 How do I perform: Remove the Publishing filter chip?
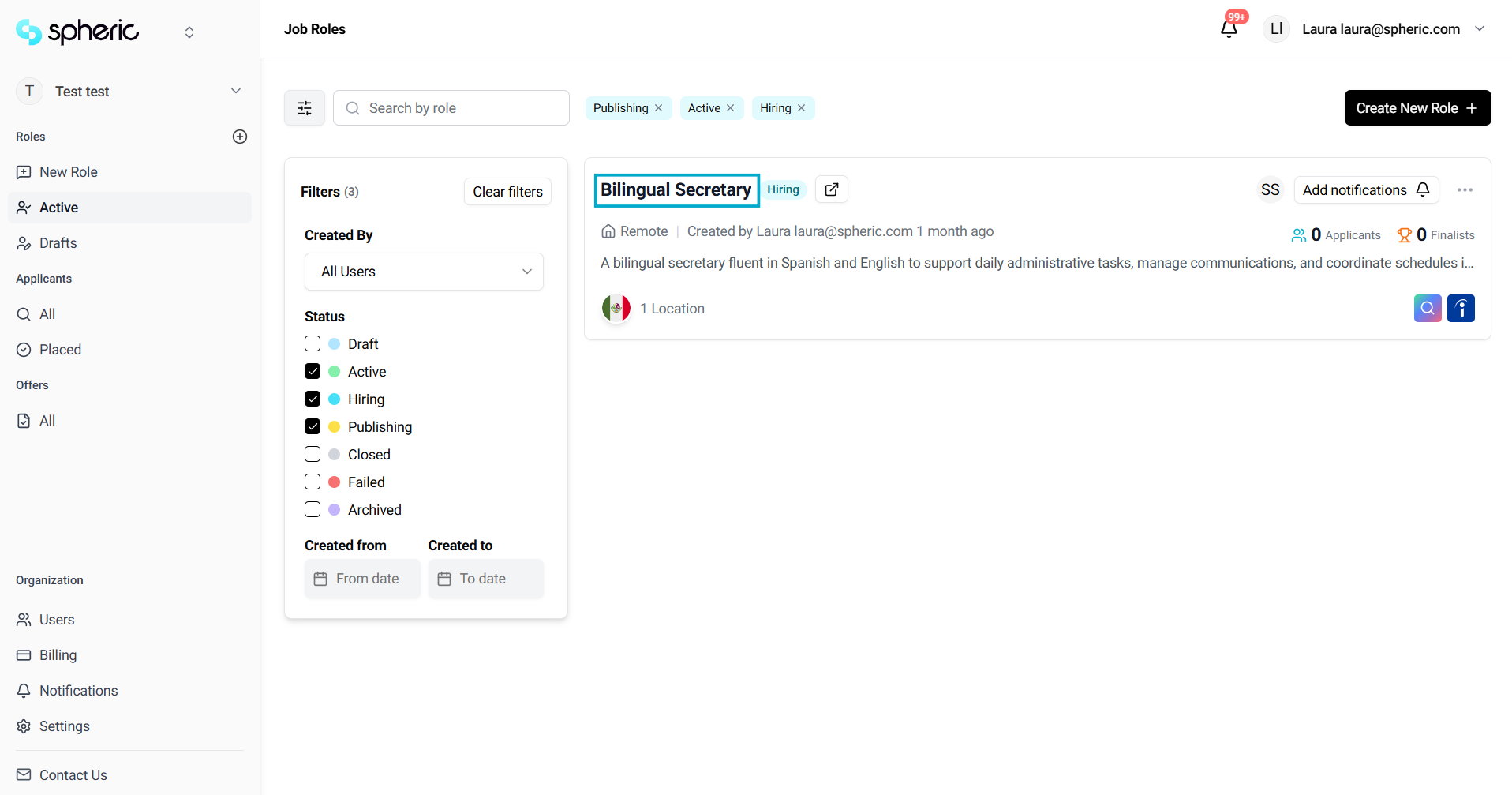pos(659,108)
